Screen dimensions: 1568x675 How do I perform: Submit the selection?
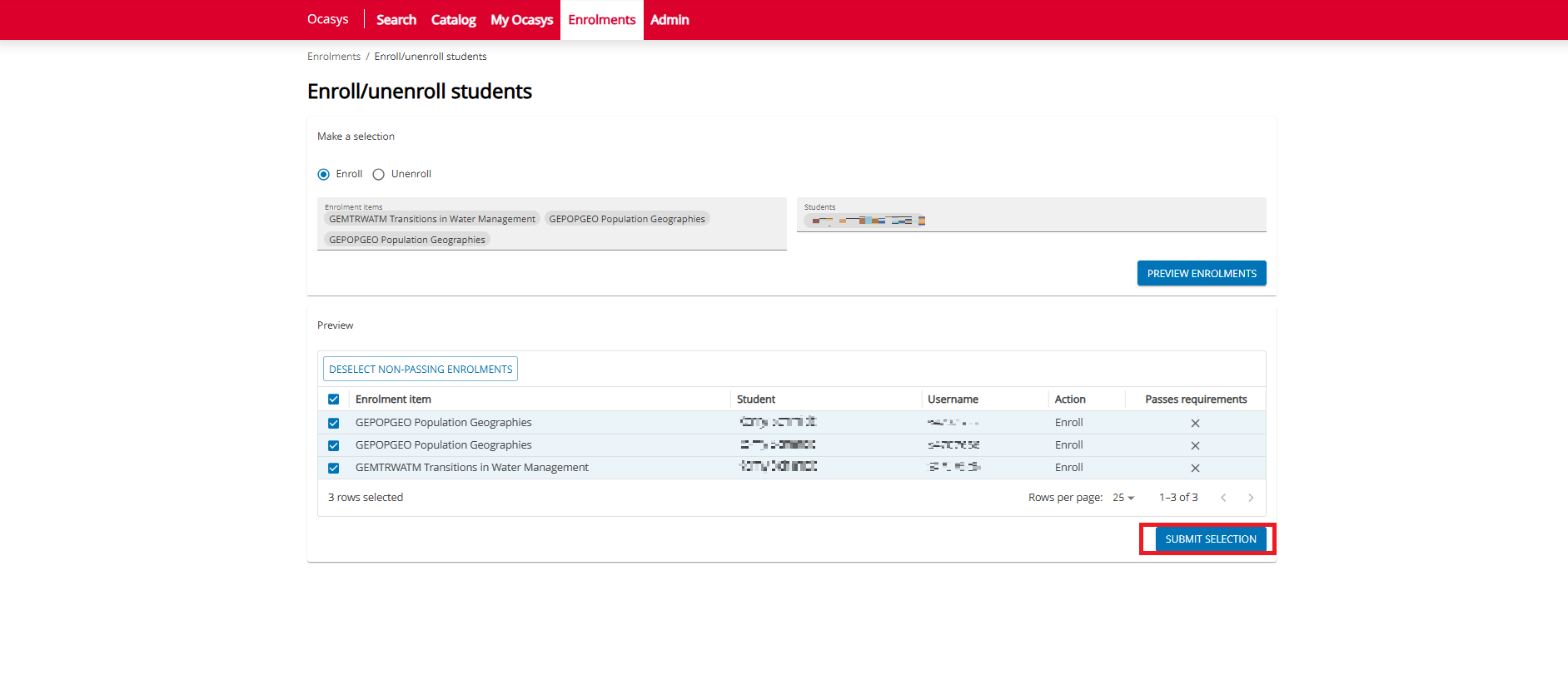pos(1211,539)
